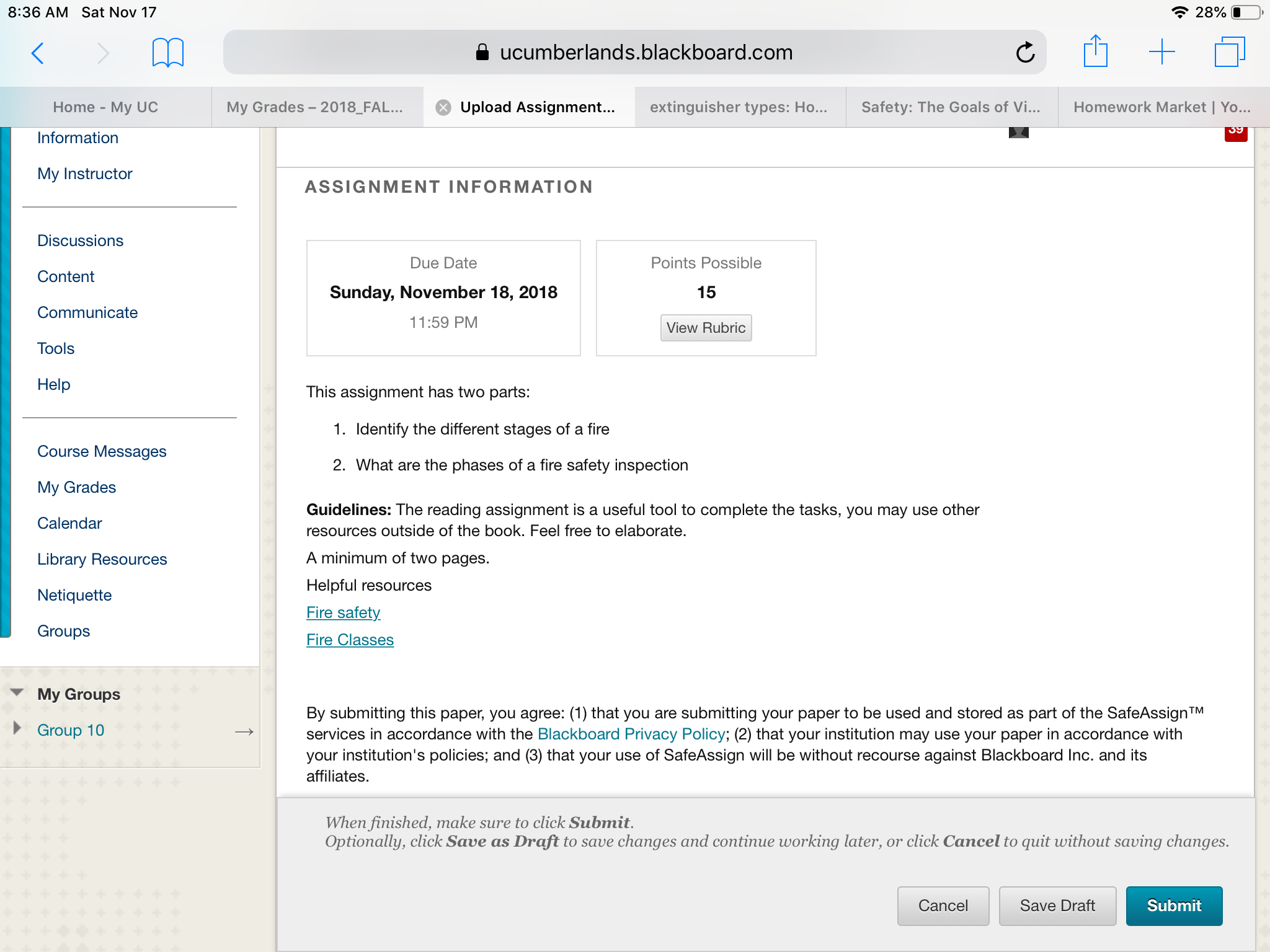Open the Home - My UC tab

click(x=105, y=107)
